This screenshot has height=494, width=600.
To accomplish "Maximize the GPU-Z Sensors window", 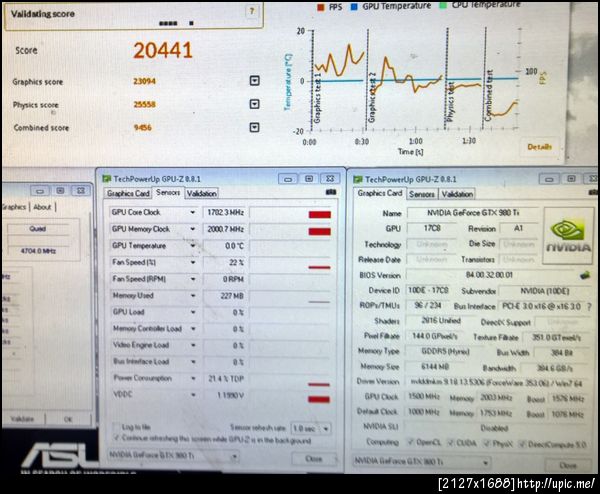I will (309, 179).
